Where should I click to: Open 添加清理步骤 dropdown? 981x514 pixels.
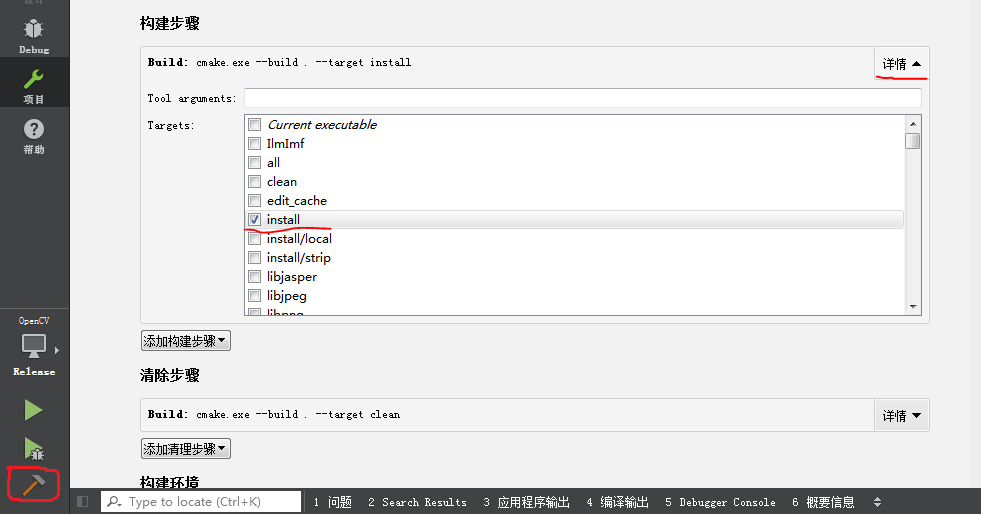[185, 448]
